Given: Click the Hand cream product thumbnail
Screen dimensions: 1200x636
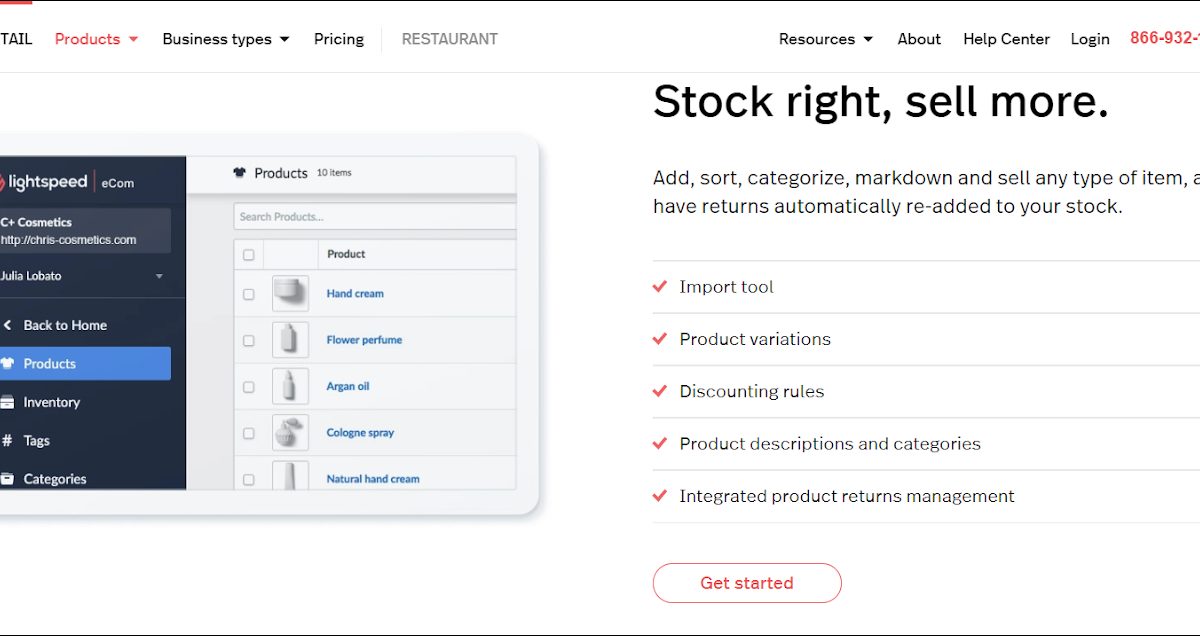Looking at the screenshot, I should point(290,294).
